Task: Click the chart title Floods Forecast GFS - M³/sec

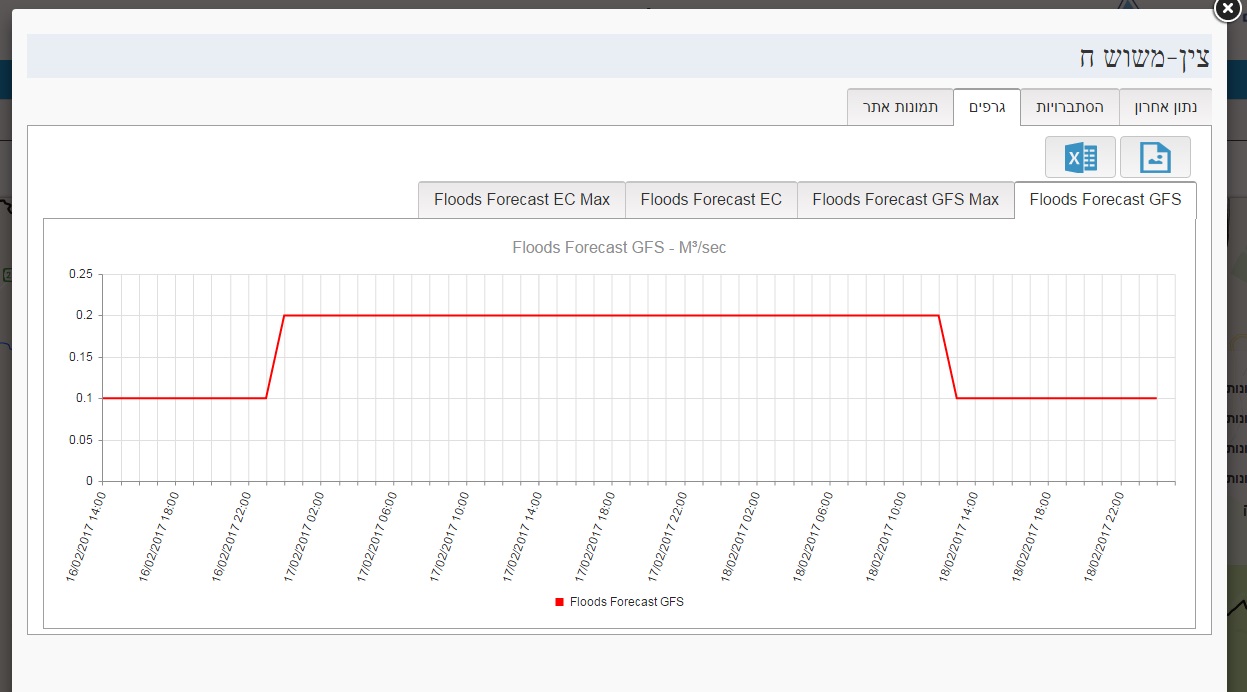Action: [x=619, y=247]
